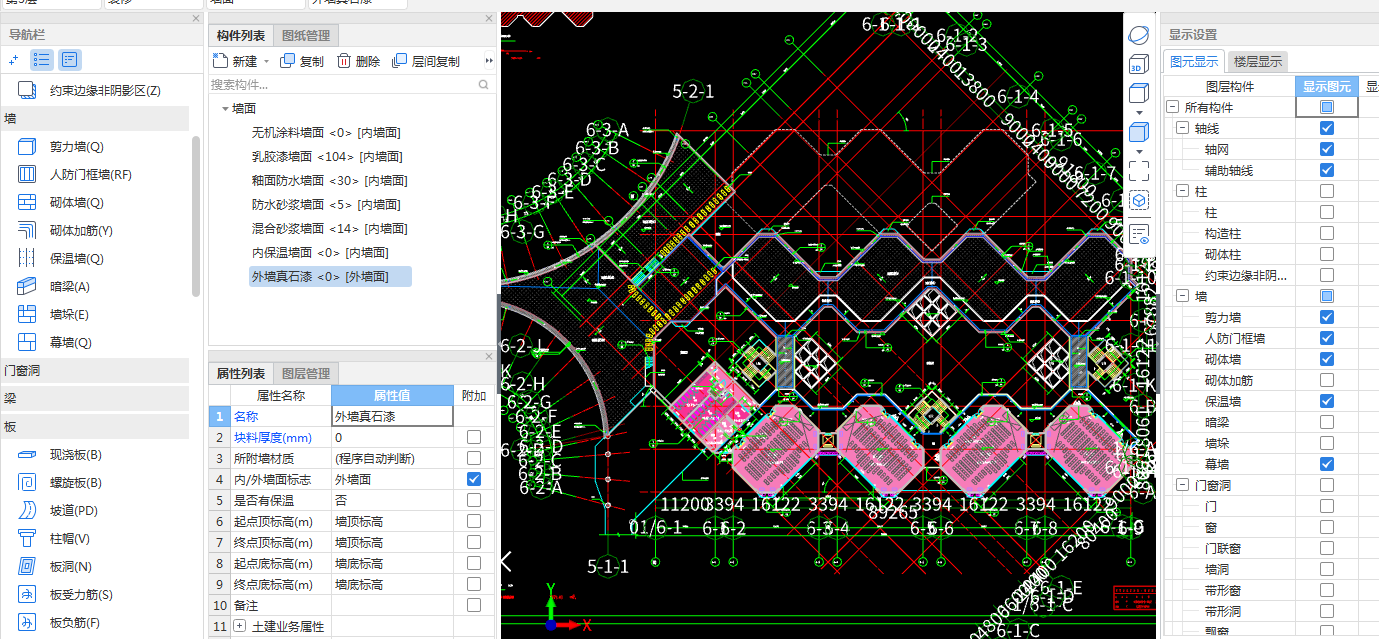The image size is (1379, 639).
Task: Uncheck the 轴网 display checkbox
Action: pyautogui.click(x=1327, y=149)
